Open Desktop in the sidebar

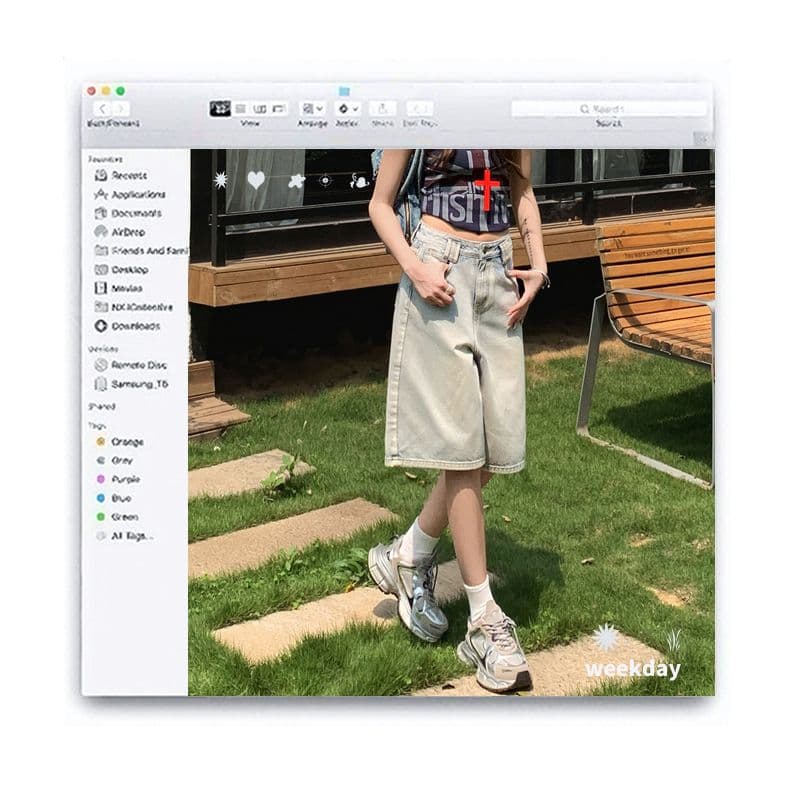point(122,270)
